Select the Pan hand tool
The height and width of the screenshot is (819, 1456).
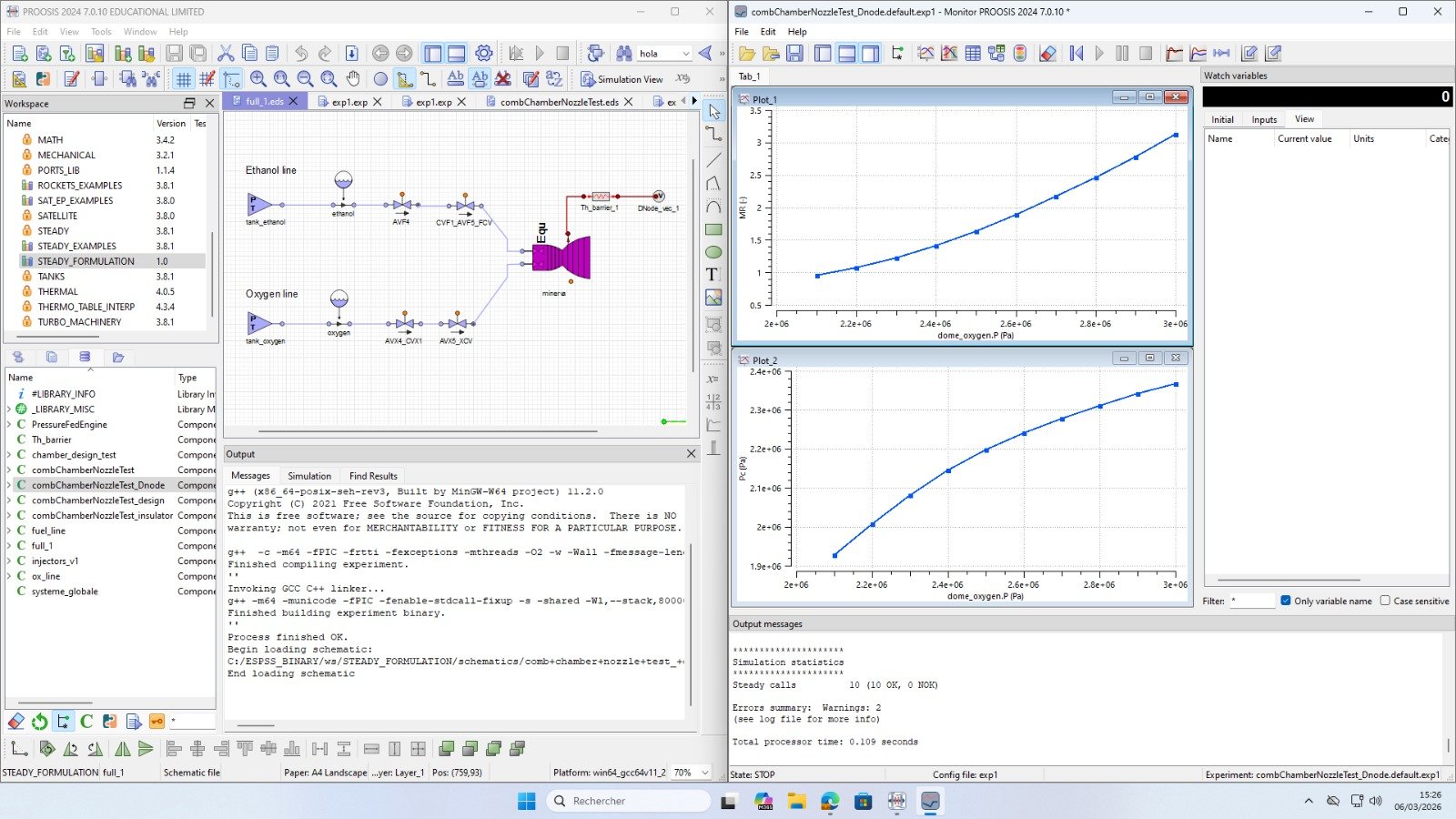coord(353,79)
